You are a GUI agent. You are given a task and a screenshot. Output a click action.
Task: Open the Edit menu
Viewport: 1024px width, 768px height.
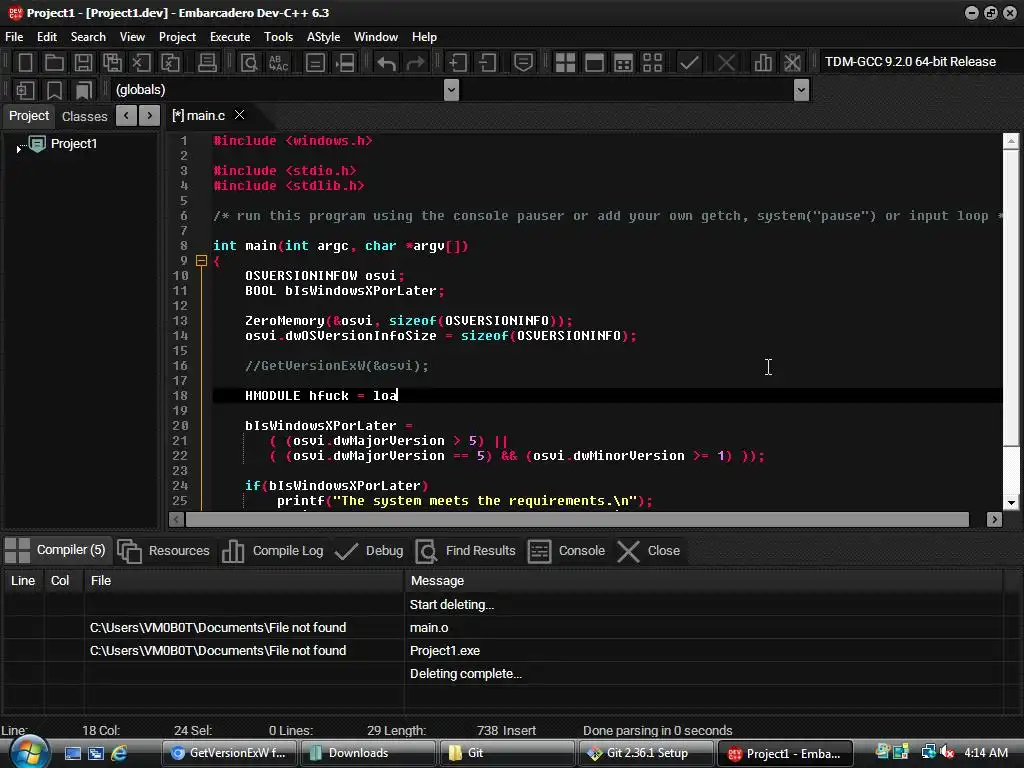click(47, 37)
